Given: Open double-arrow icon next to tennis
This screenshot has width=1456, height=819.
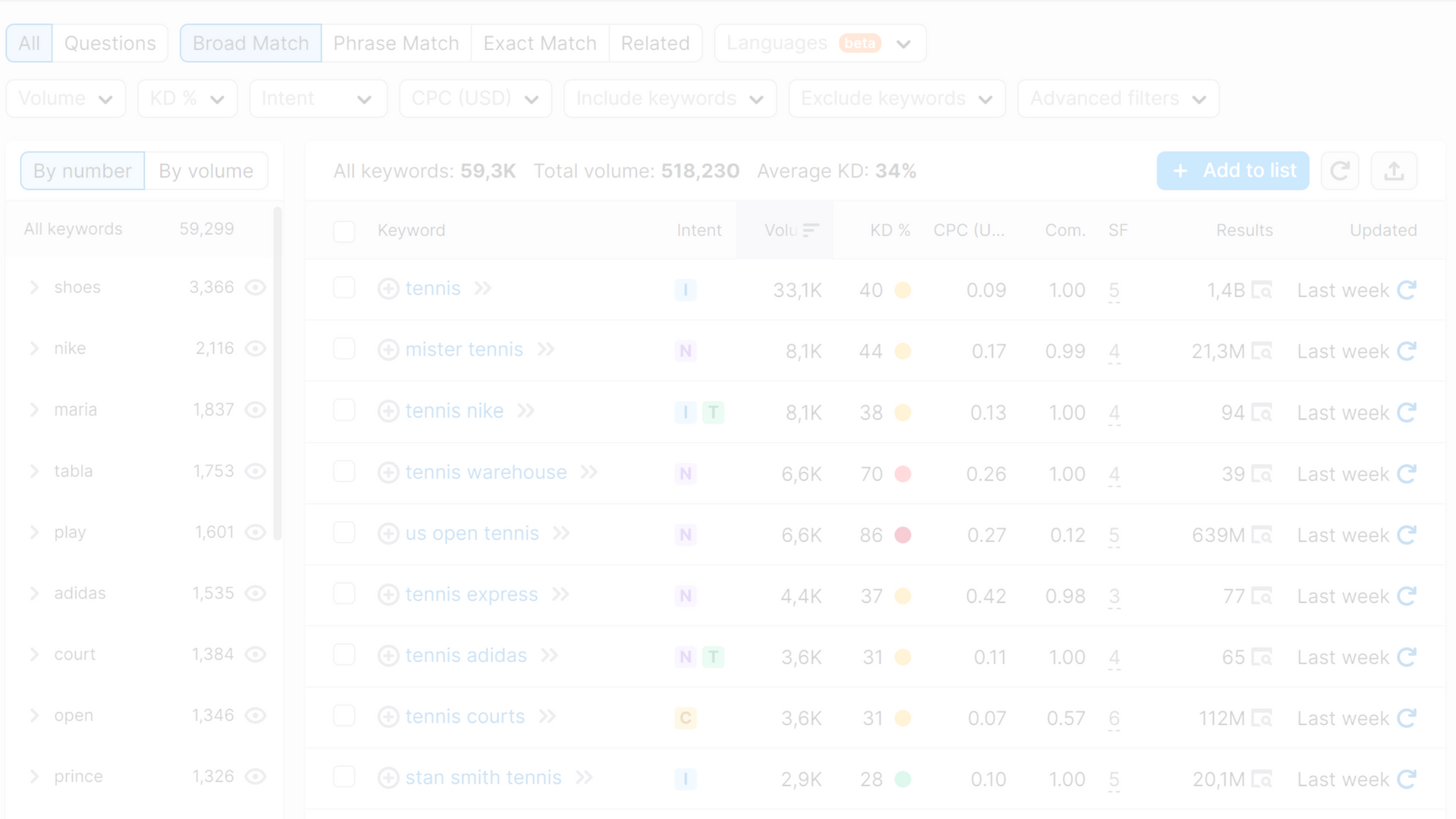Looking at the screenshot, I should [483, 288].
